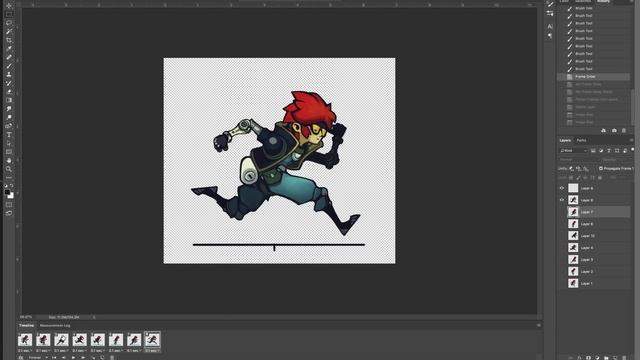Image resolution: width=640 pixels, height=360 pixels.
Task: Open frame 1 delay time dropdown
Action: [25, 350]
